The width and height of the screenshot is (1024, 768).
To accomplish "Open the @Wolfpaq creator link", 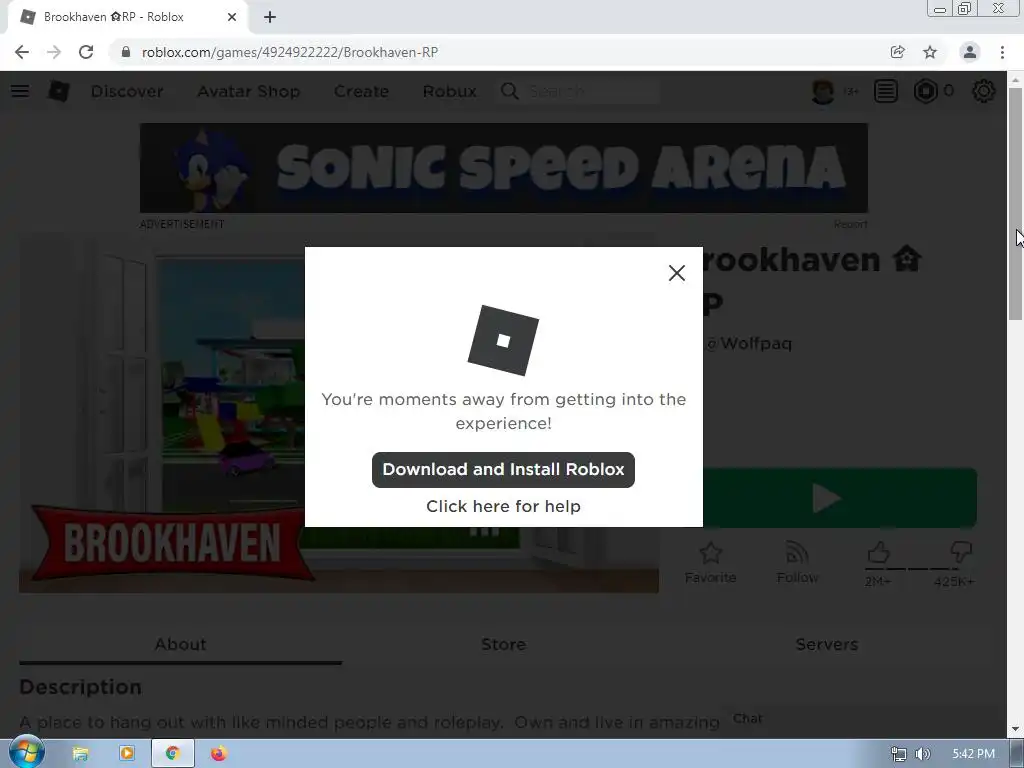I will pyautogui.click(x=748, y=344).
